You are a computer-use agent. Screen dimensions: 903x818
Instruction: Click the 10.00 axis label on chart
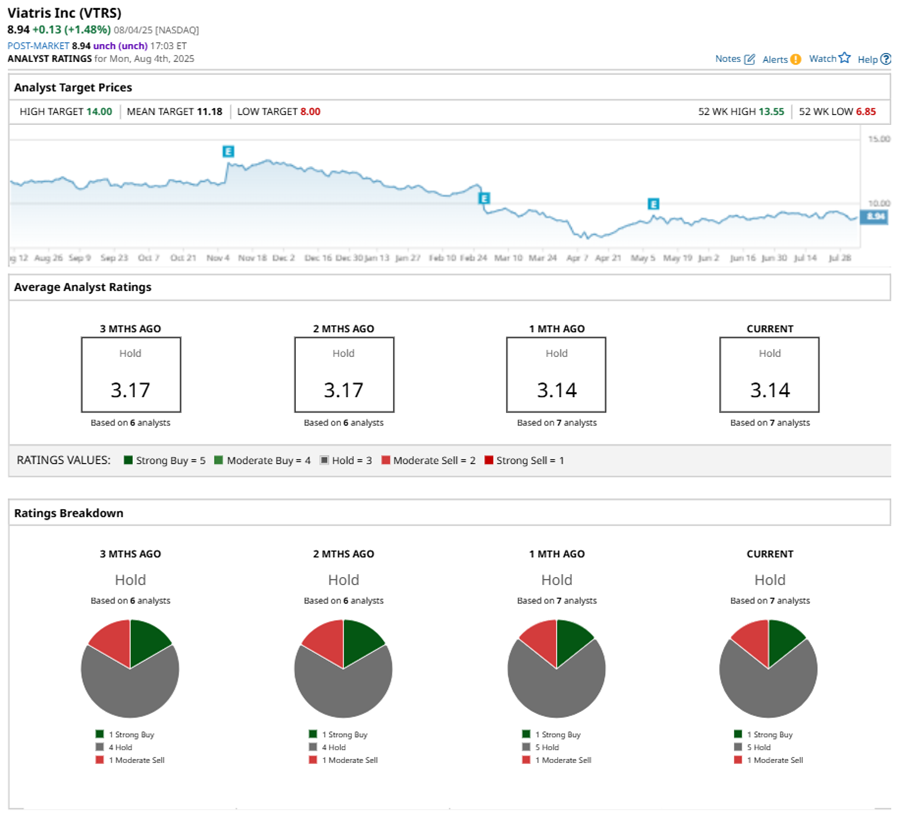coord(879,203)
